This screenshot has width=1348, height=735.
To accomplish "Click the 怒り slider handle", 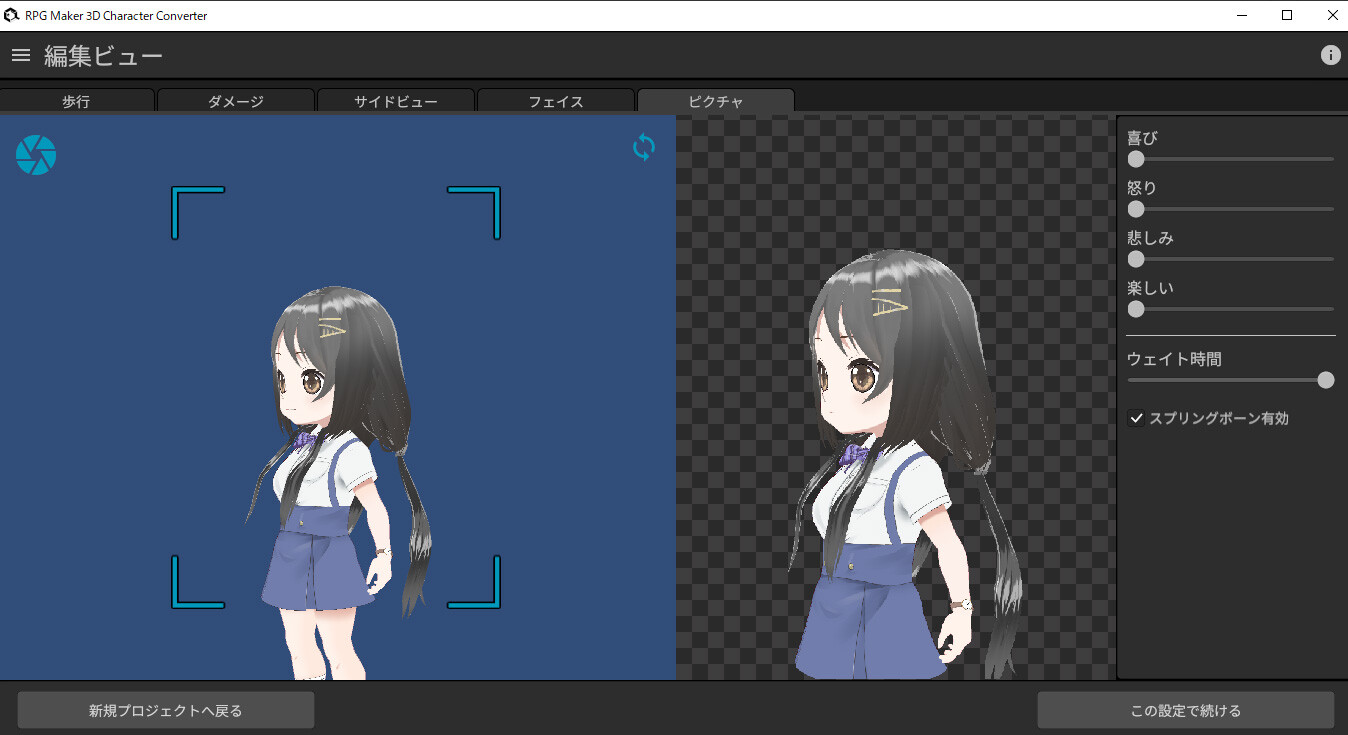I will [x=1135, y=209].
